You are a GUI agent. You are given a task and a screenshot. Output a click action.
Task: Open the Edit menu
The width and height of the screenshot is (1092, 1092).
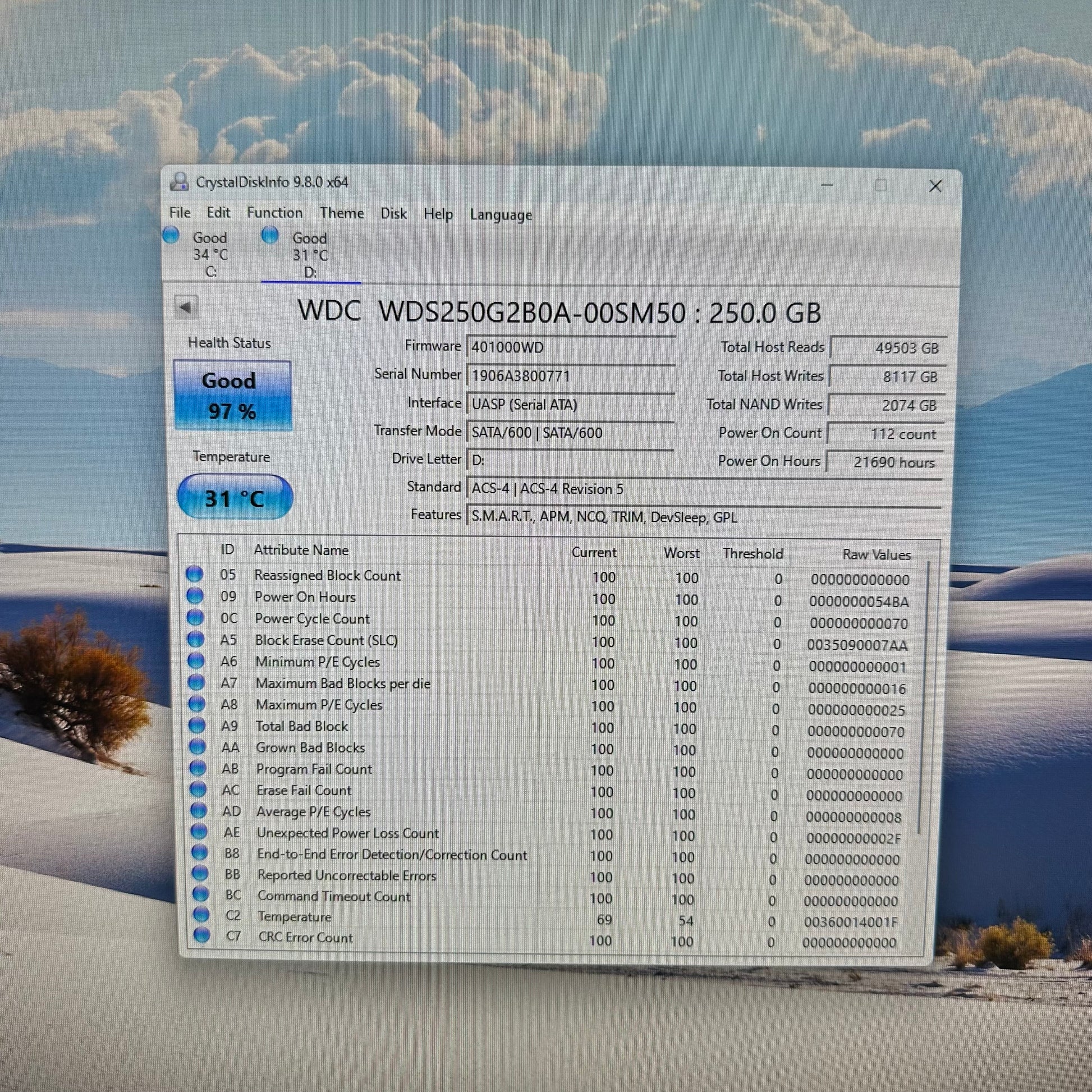218,213
